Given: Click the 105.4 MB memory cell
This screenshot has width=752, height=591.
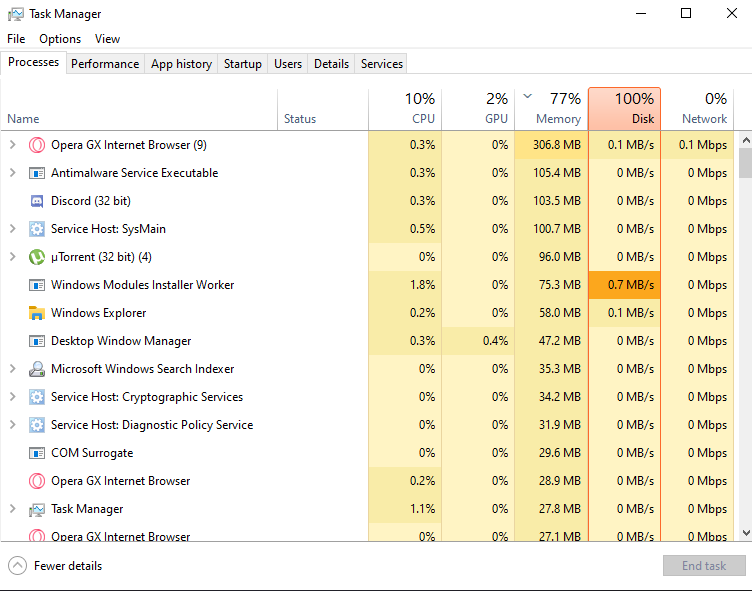Looking at the screenshot, I should (552, 173).
